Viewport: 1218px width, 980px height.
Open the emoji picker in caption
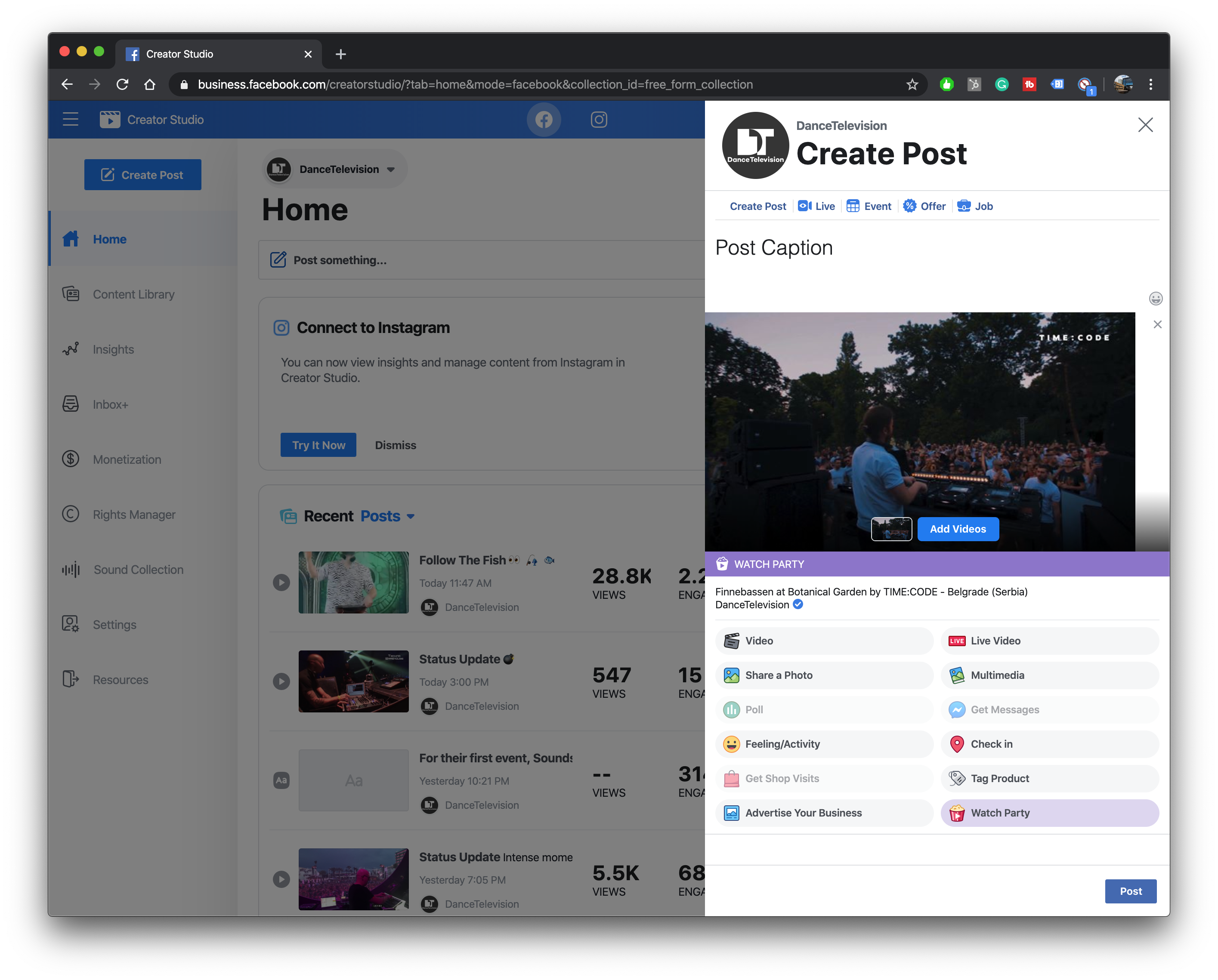[1155, 298]
